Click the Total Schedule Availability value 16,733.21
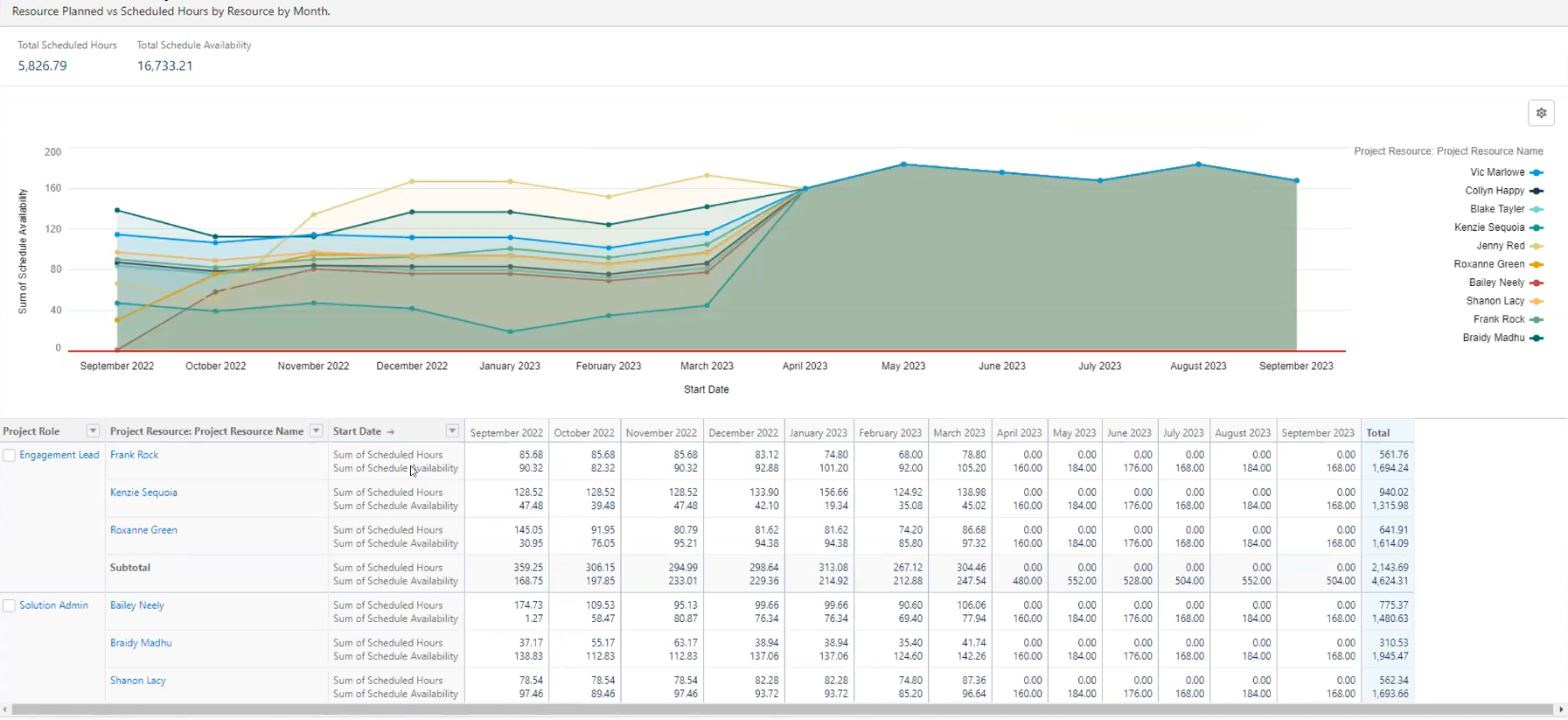This screenshot has width=1568, height=720. coord(164,66)
